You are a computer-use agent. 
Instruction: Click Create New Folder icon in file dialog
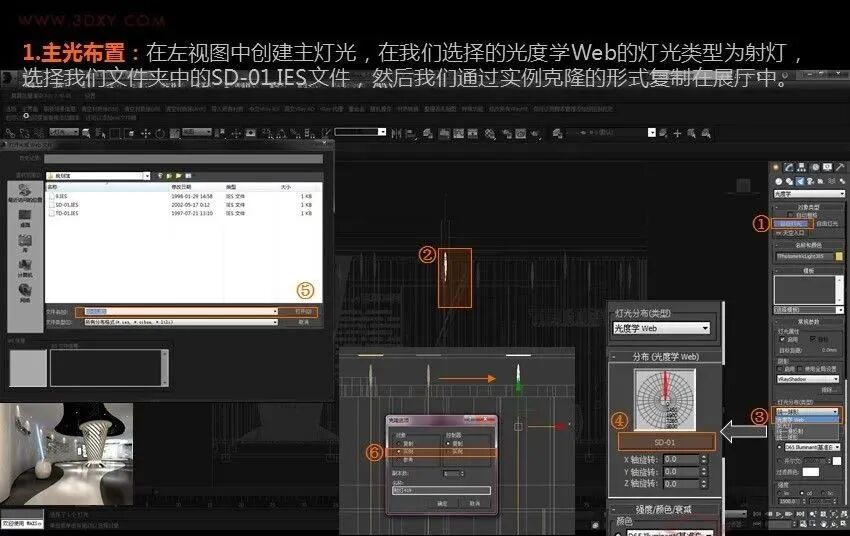178,176
